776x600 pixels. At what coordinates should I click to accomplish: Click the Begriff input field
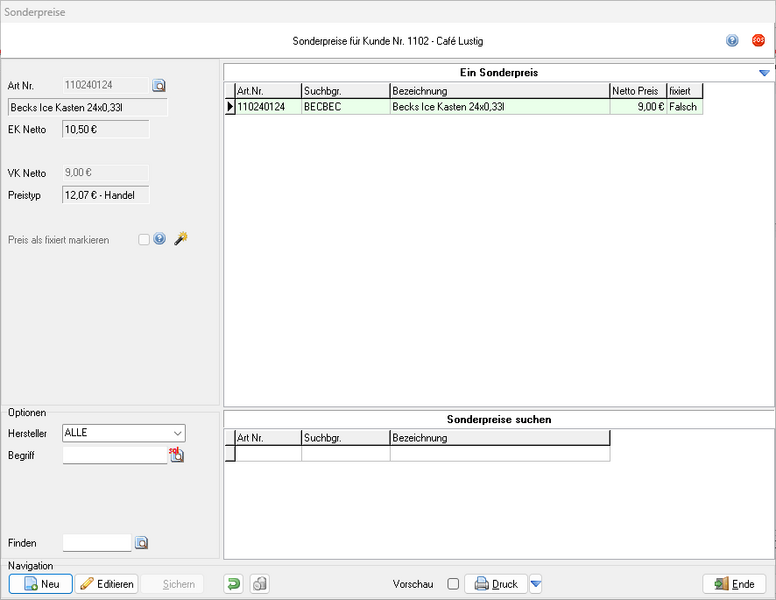pyautogui.click(x=114, y=455)
